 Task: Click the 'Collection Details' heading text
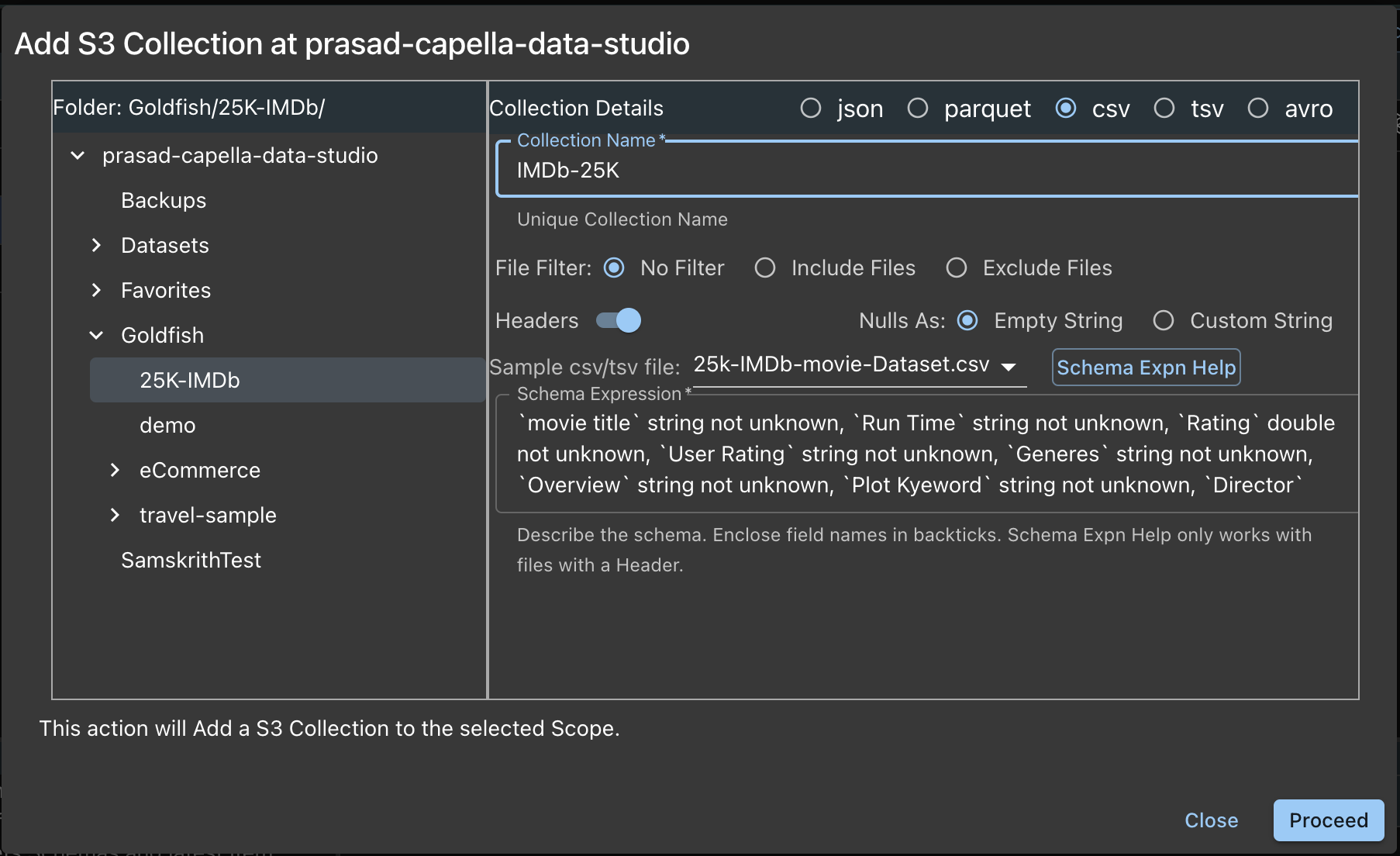[x=576, y=108]
